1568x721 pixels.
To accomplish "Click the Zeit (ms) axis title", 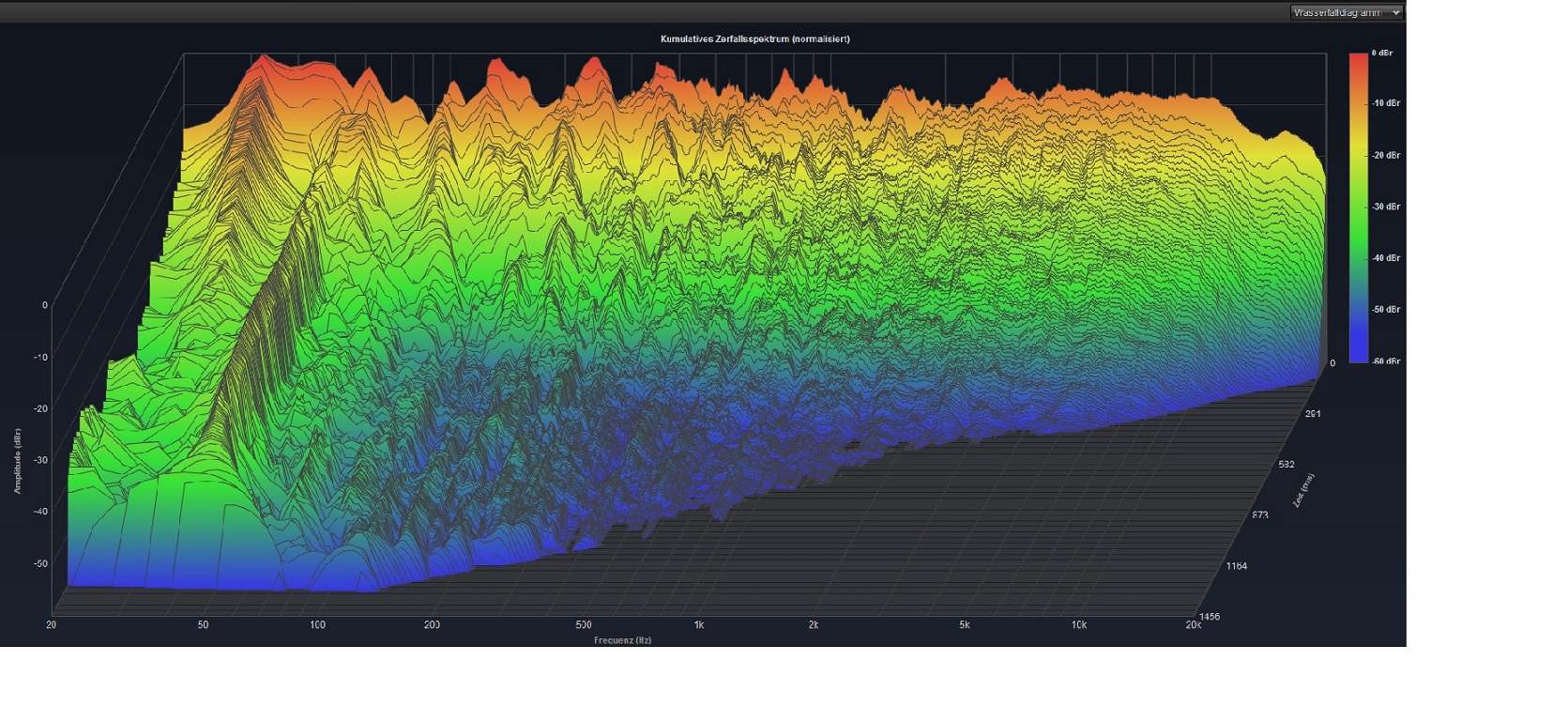I will tap(1303, 490).
